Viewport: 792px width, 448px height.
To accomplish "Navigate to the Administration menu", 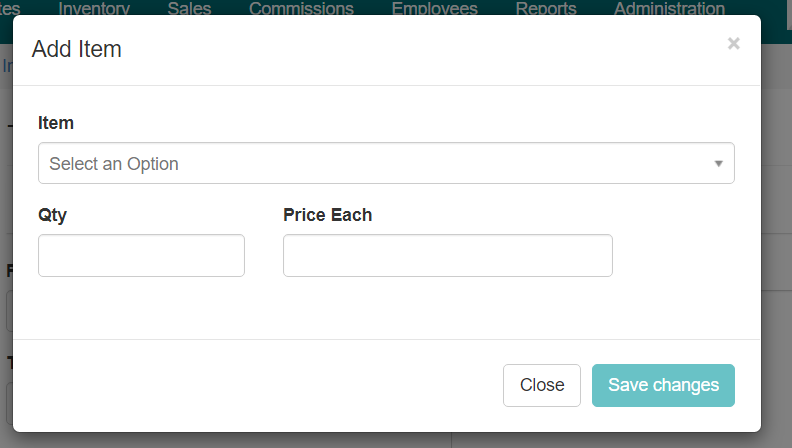I will 669,8.
